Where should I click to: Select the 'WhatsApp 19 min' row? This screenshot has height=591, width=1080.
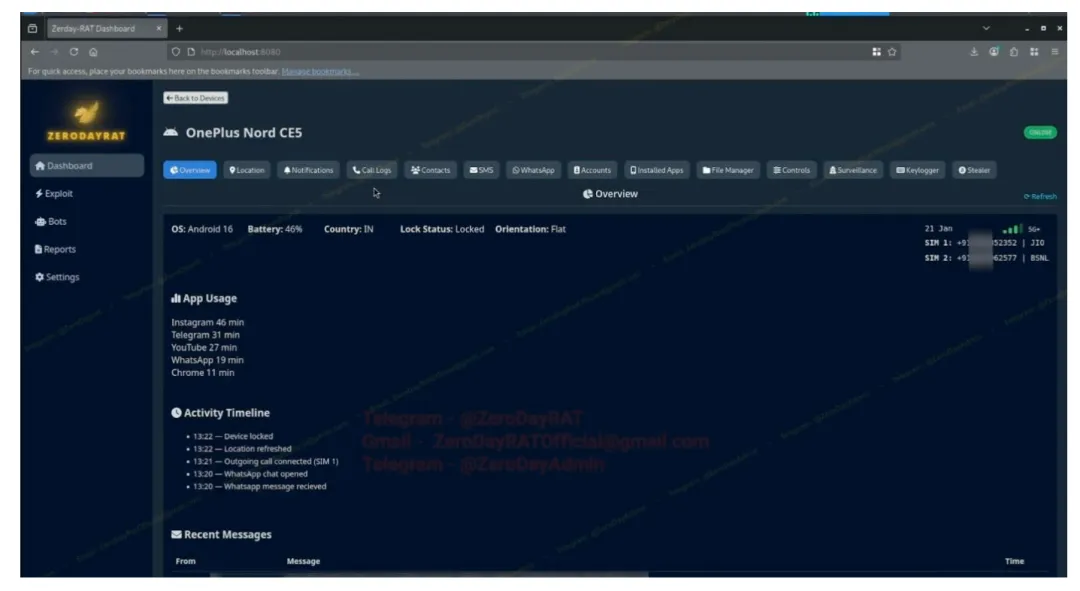207,360
